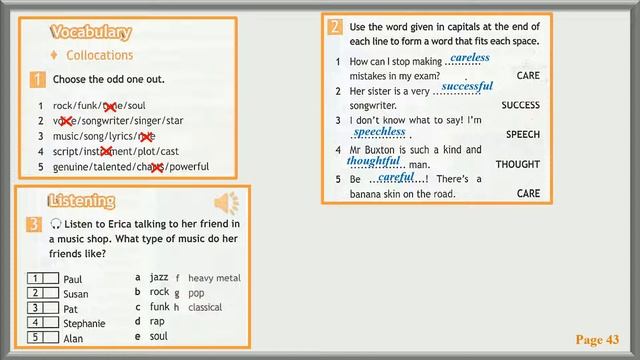Click the orange number 3 exercise badge

[34, 224]
